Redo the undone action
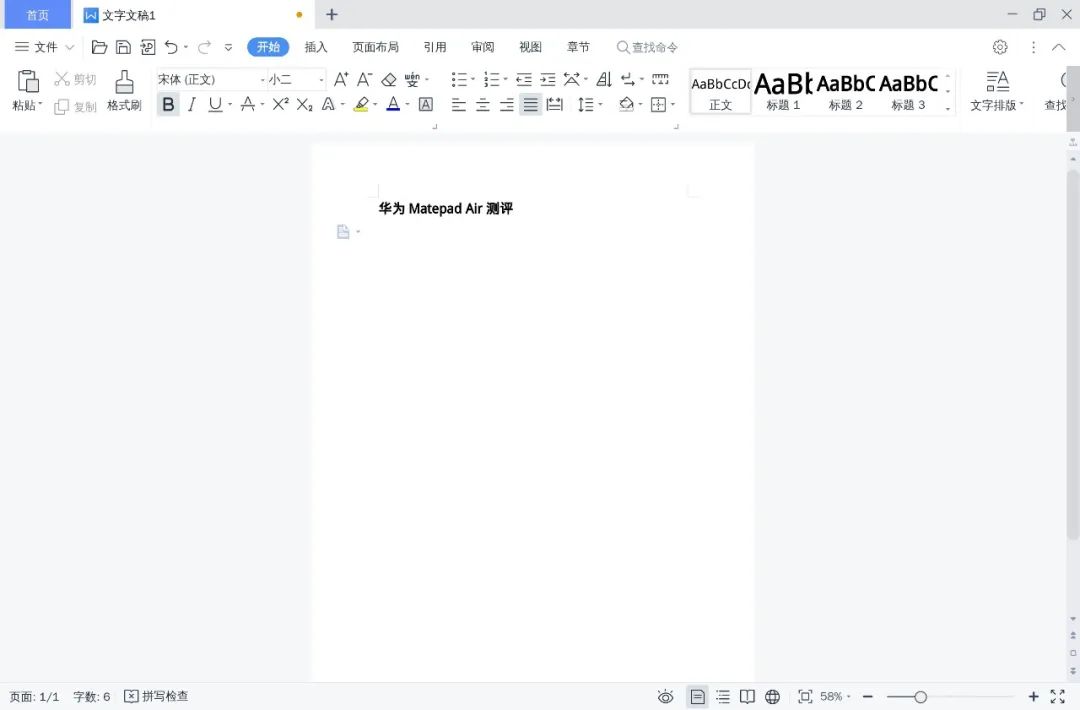Screen dimensions: 1080x710 204,47
